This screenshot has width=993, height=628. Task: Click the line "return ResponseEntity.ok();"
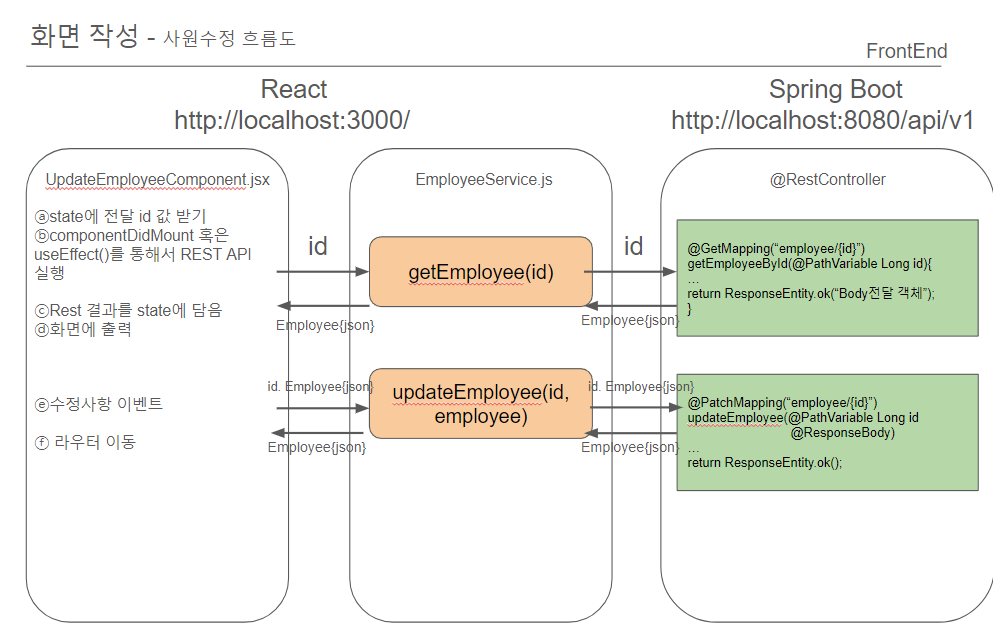tap(764, 463)
